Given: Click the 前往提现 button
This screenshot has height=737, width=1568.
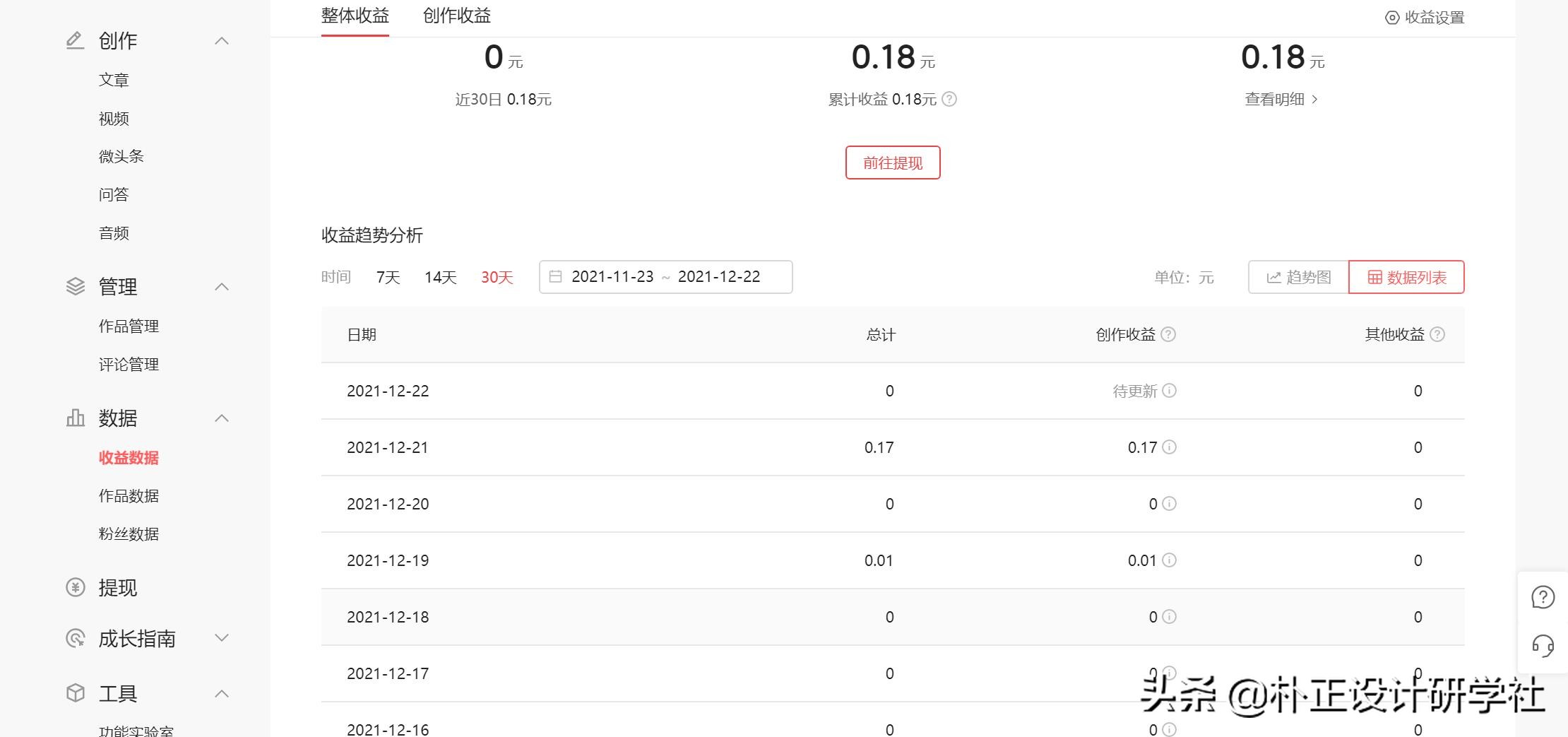Looking at the screenshot, I should pos(893,163).
